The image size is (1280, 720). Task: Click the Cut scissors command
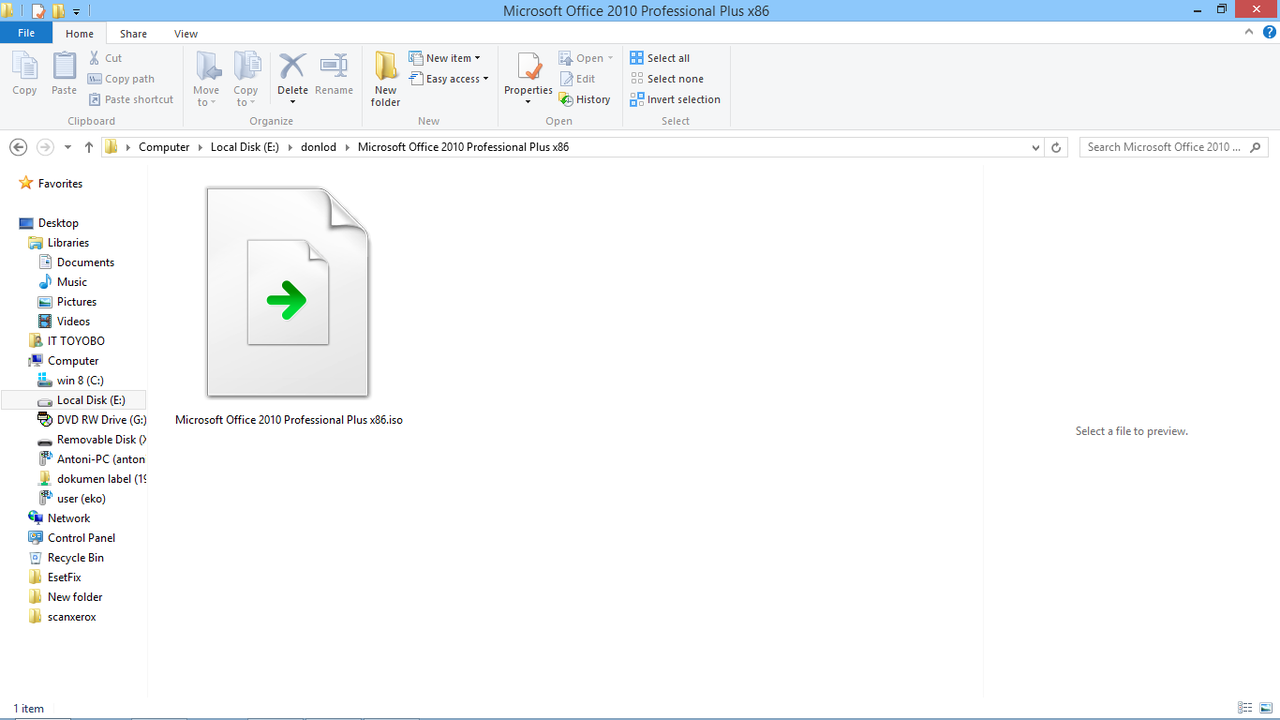105,58
